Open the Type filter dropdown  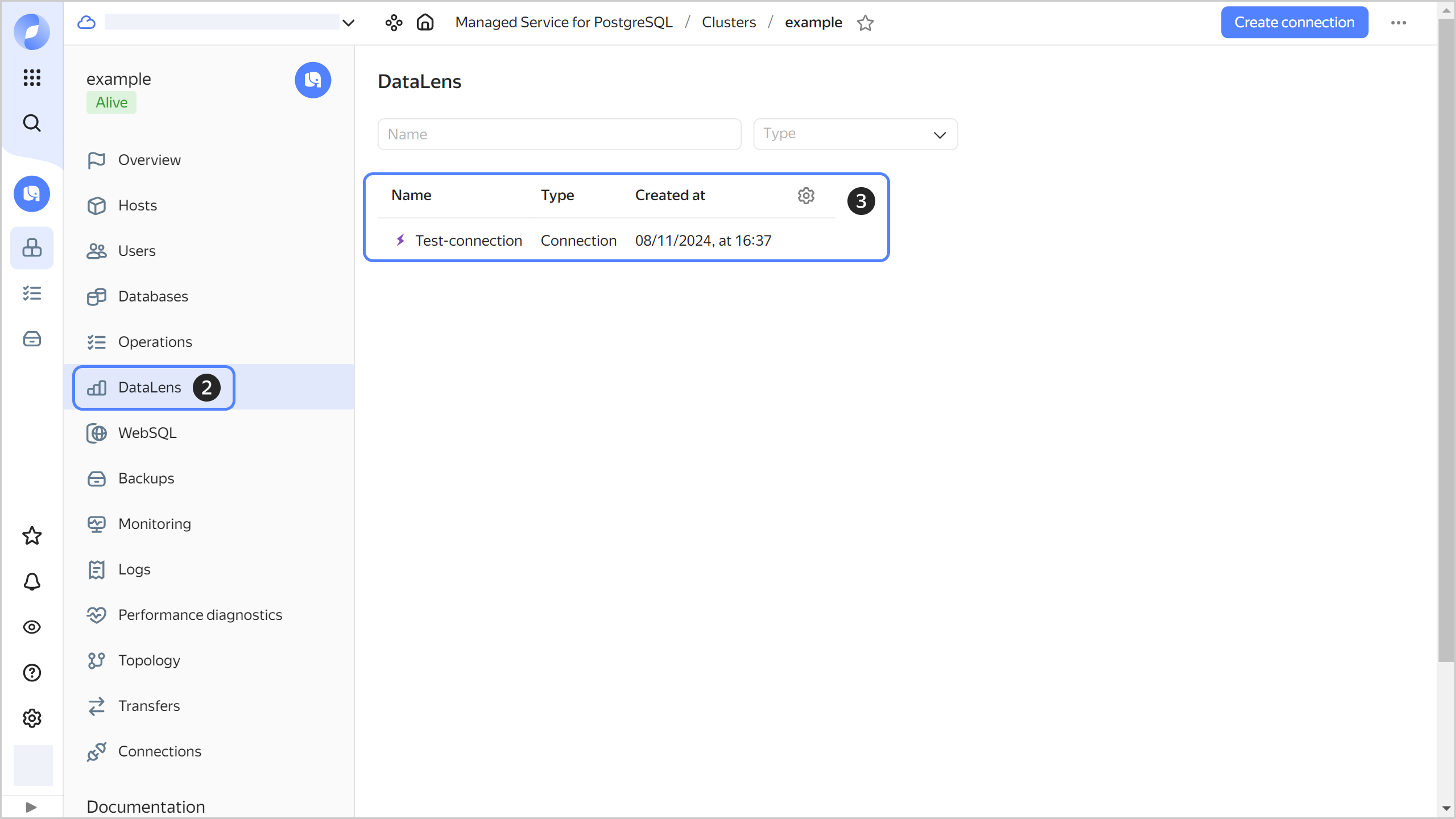(855, 134)
